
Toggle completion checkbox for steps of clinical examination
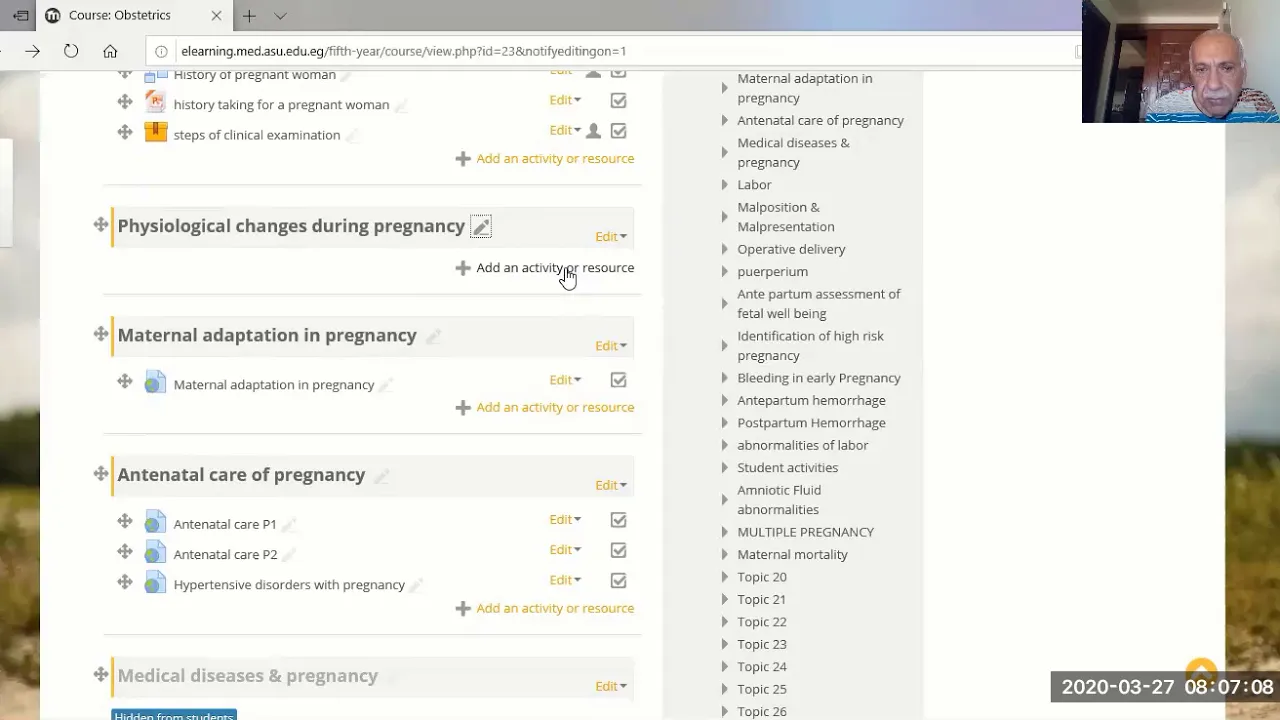point(618,131)
